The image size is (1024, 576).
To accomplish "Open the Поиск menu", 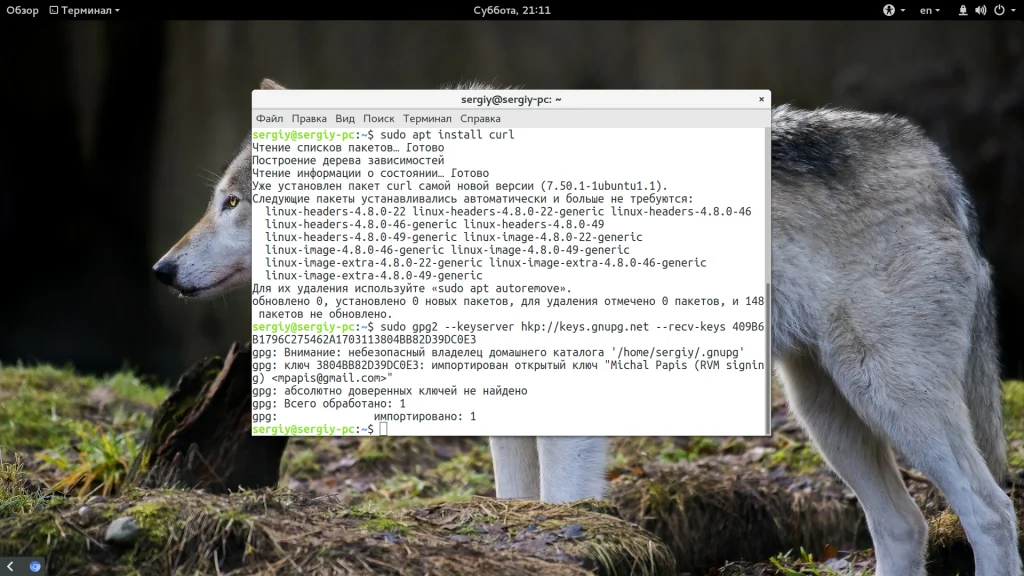I will [x=379, y=119].
